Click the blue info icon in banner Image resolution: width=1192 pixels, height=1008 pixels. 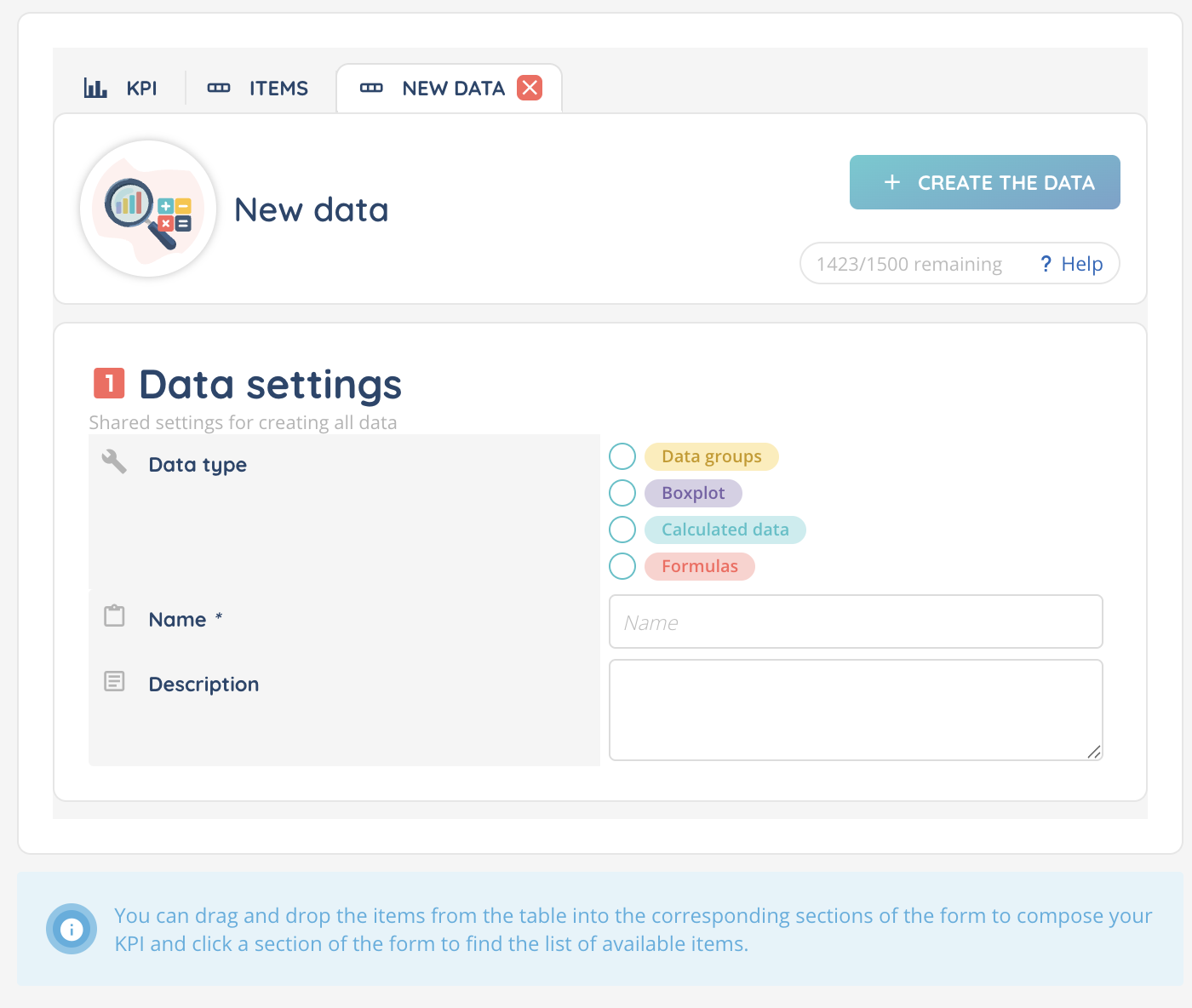[72, 929]
